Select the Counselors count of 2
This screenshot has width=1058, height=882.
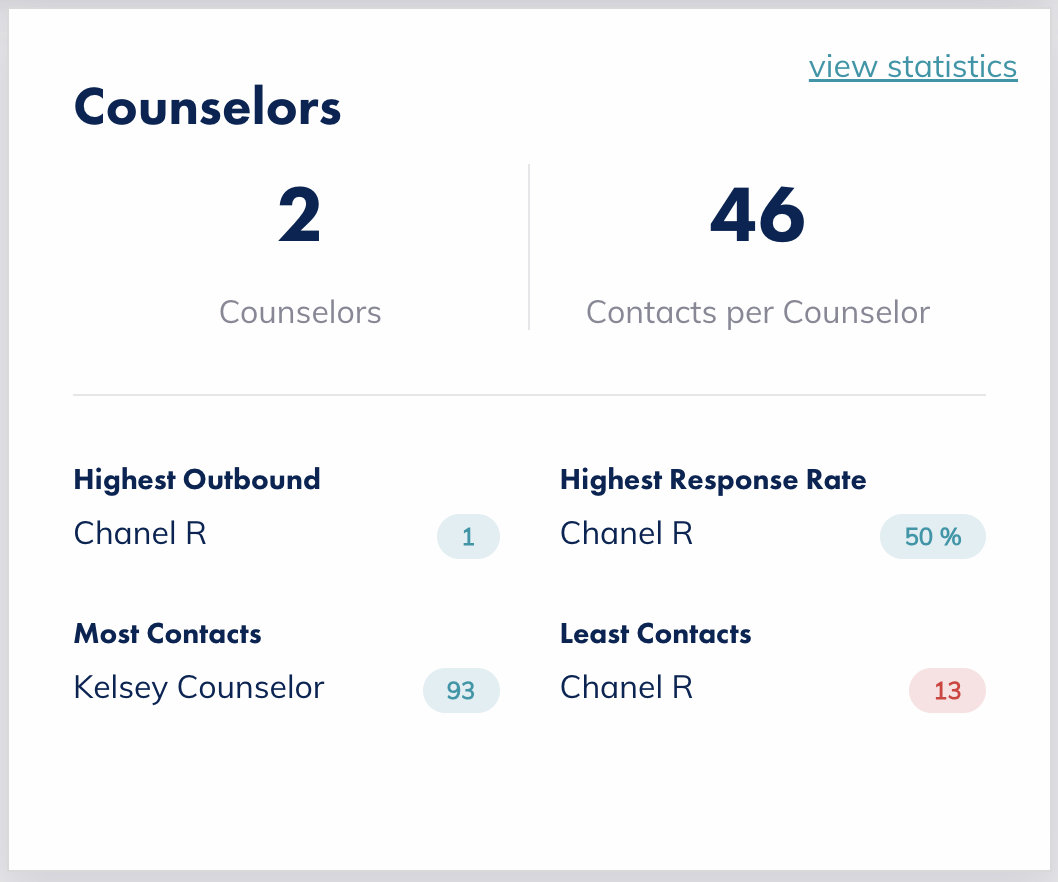299,215
